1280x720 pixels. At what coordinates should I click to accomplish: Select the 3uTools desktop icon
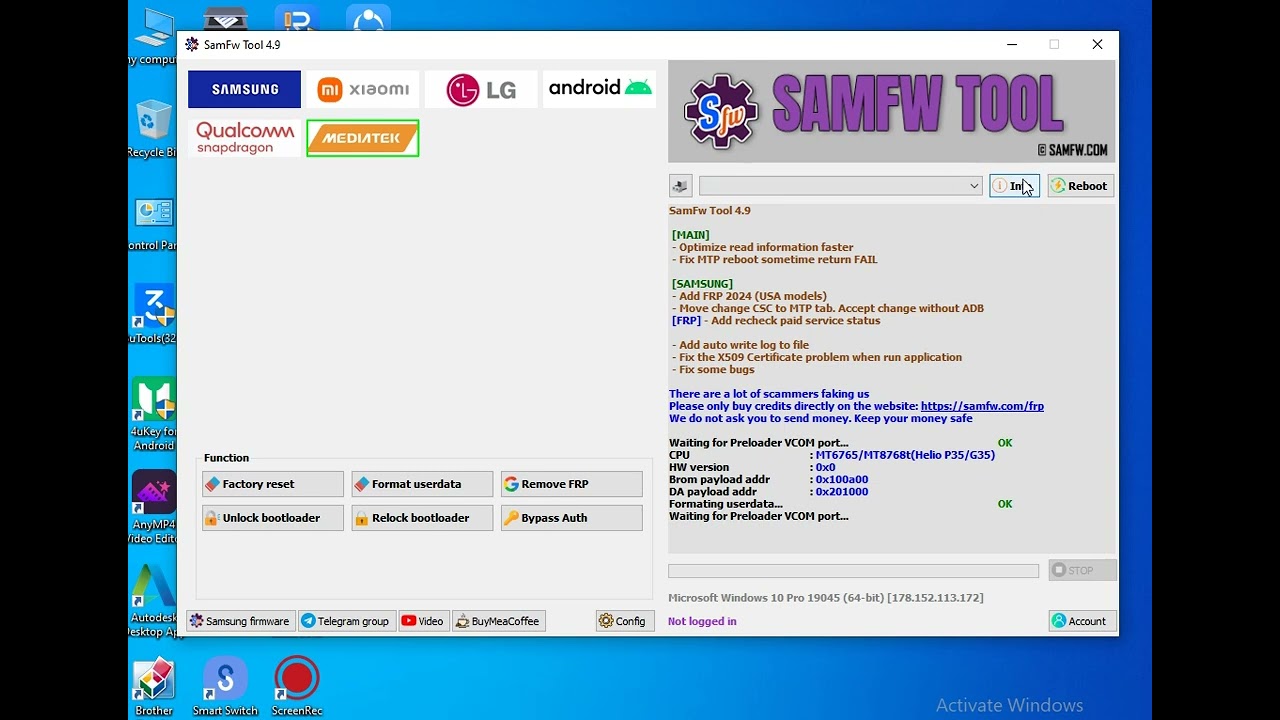coord(153,314)
